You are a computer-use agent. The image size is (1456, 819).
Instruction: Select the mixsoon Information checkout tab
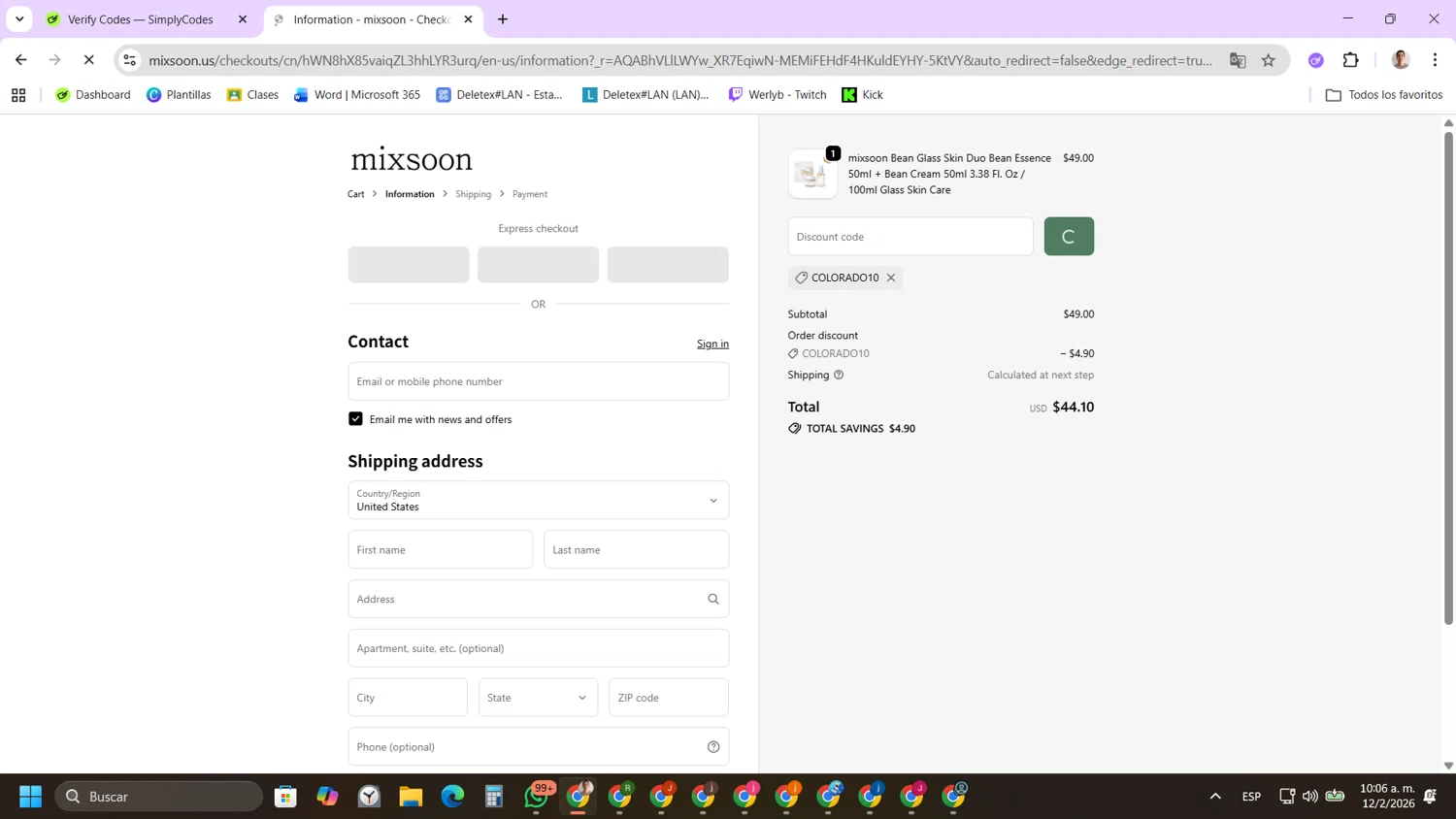pos(373,19)
